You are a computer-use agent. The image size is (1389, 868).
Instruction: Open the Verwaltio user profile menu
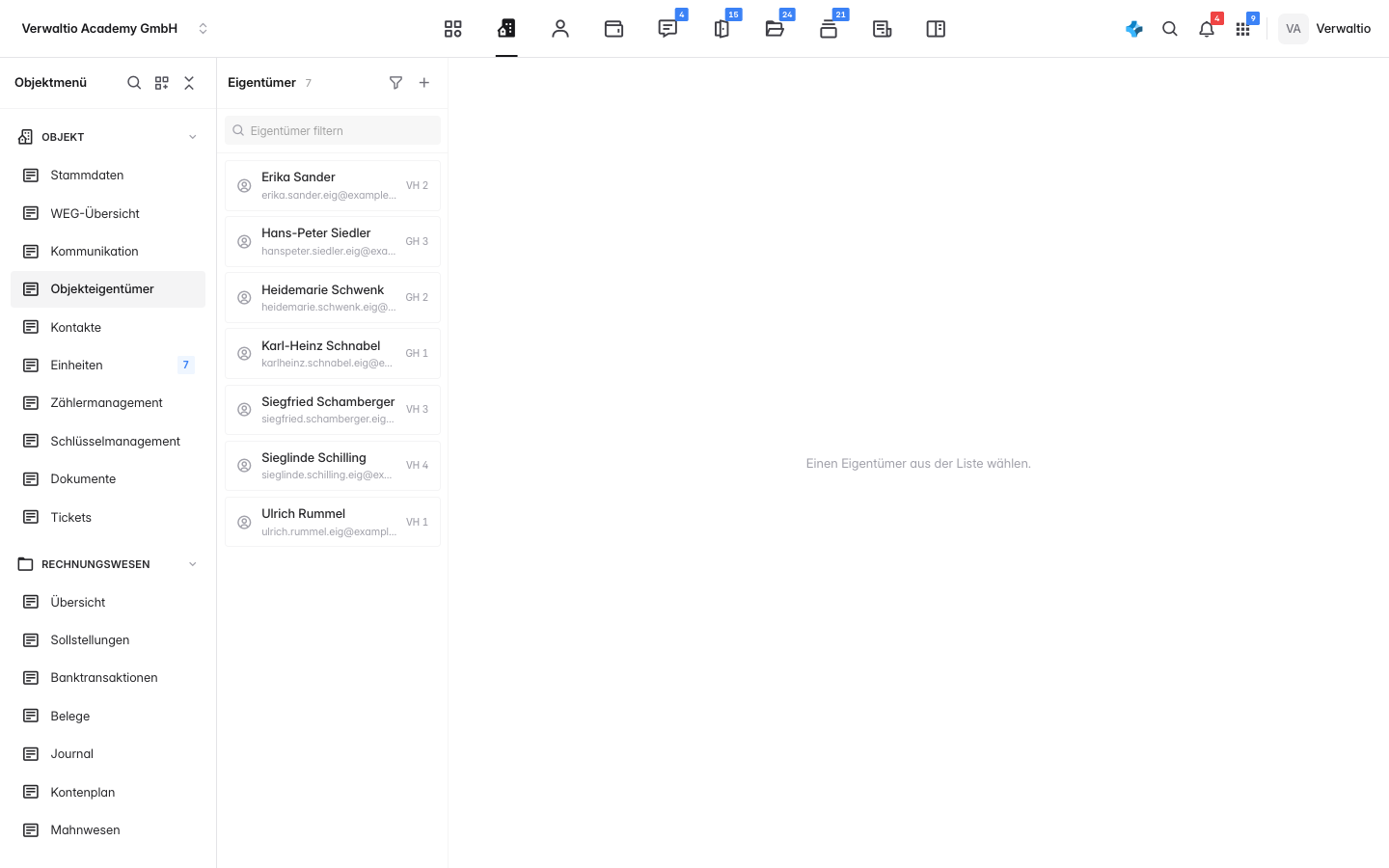coord(1325,29)
